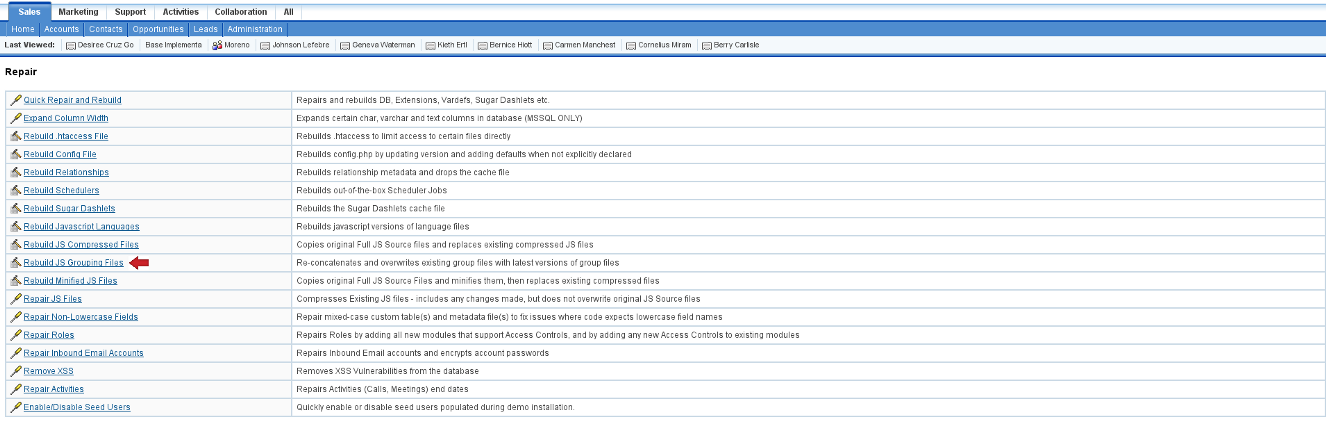Click the contact icon for Desiree Cruz Go

pyautogui.click(x=70, y=46)
